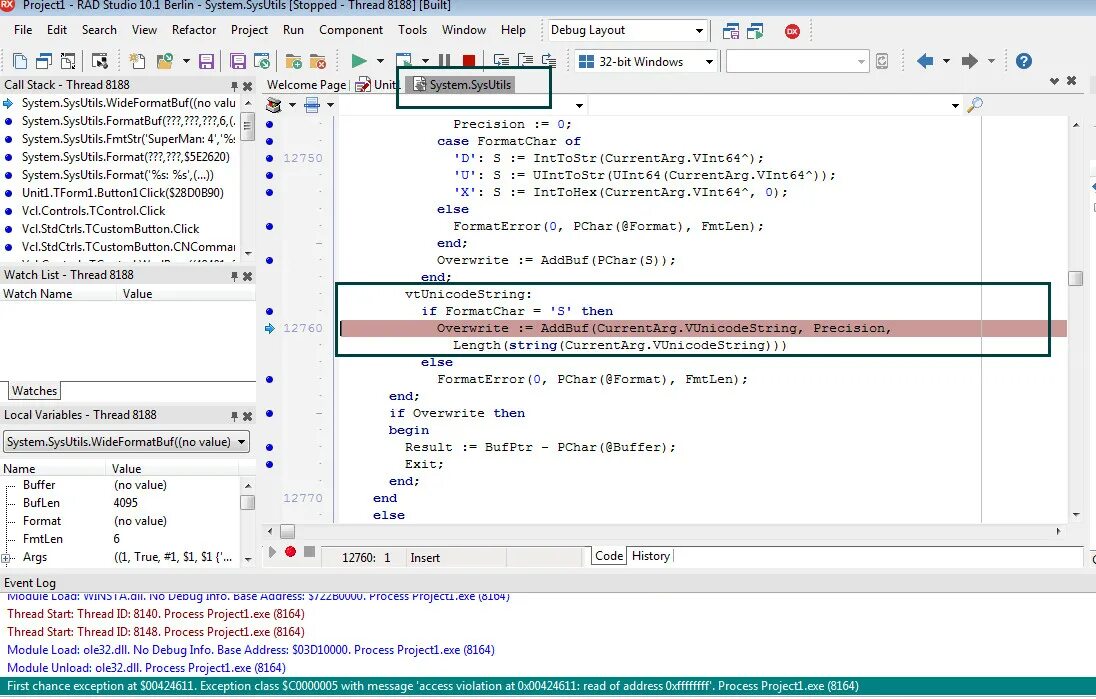Select TForm1.Button1Click call stack entry

[x=122, y=193]
